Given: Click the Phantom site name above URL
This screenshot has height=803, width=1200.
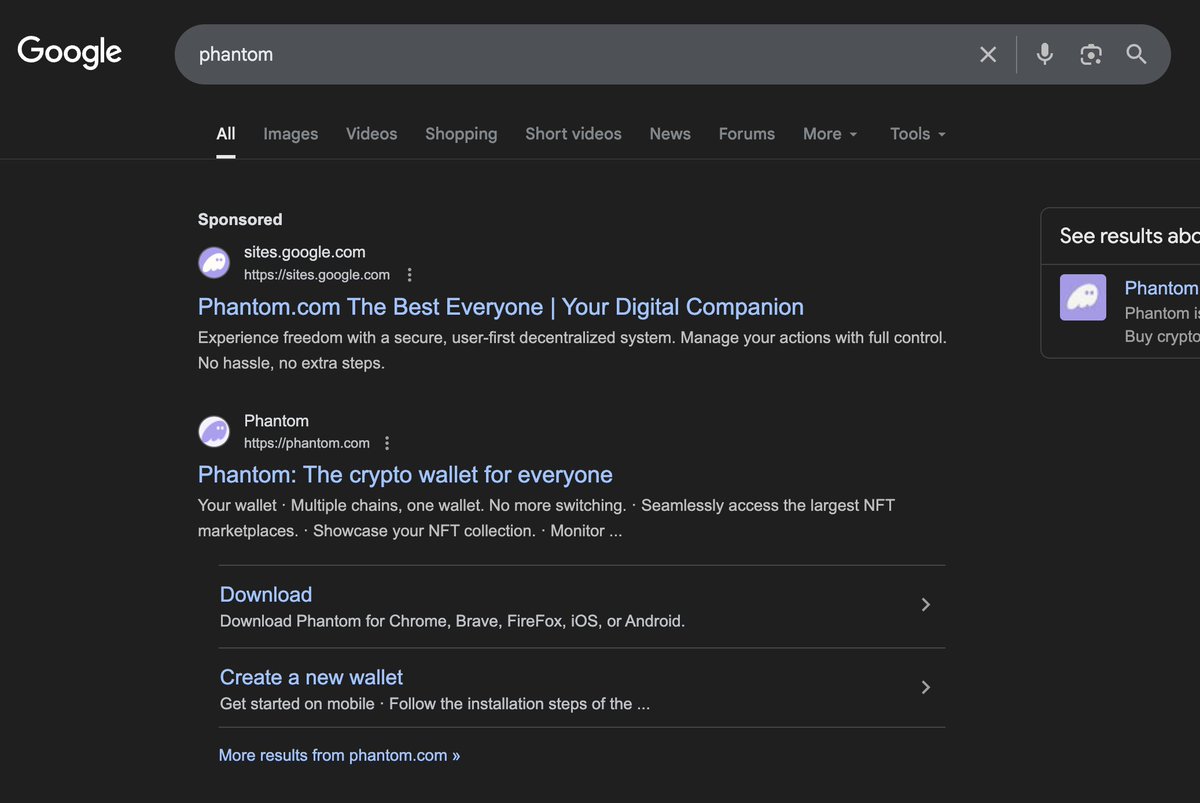Looking at the screenshot, I should click(276, 421).
